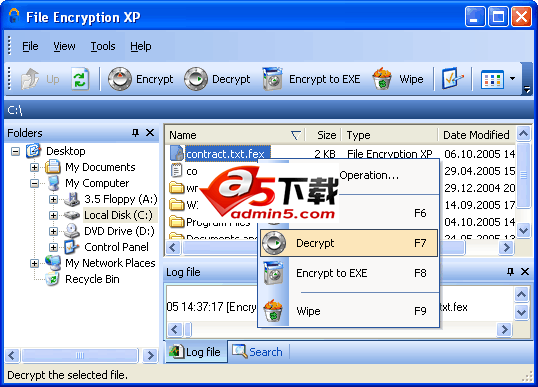This screenshot has width=538, height=387.
Task: Click the Program Files folder icon
Action: [177, 222]
